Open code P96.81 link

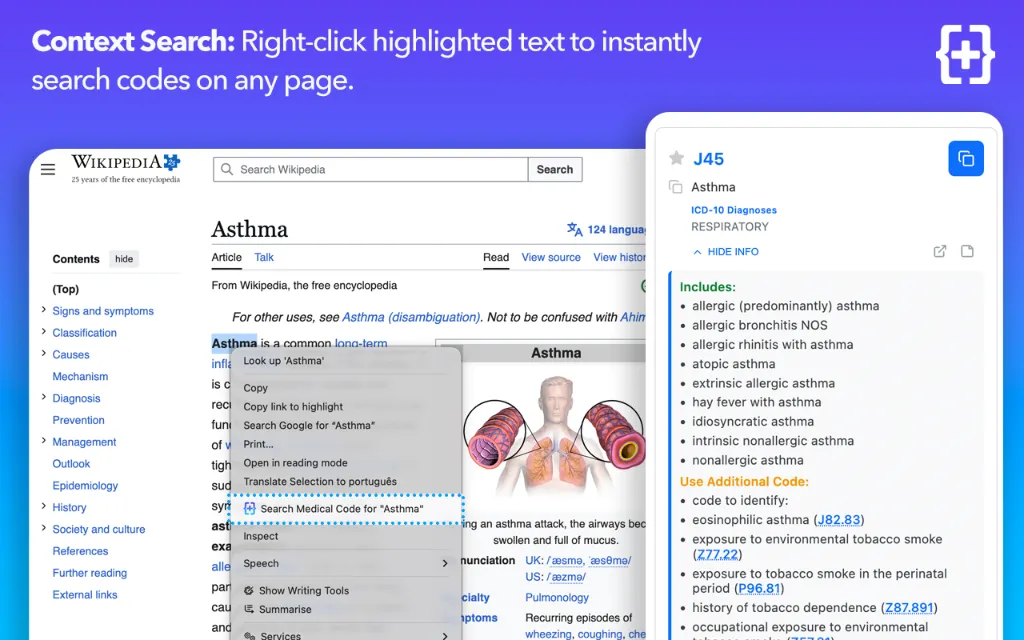[x=759, y=588]
